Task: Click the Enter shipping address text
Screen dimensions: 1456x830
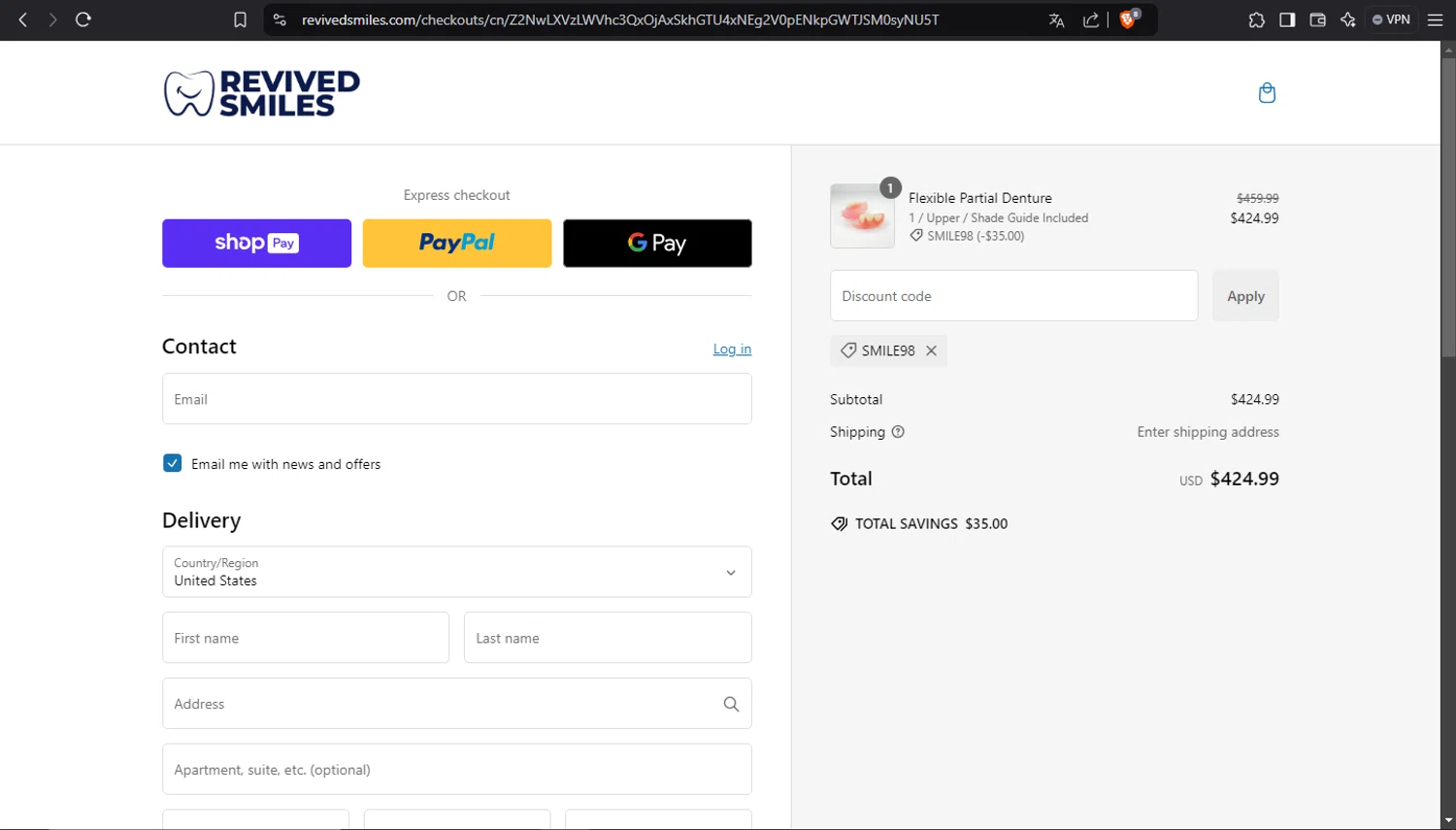Action: [x=1208, y=432]
